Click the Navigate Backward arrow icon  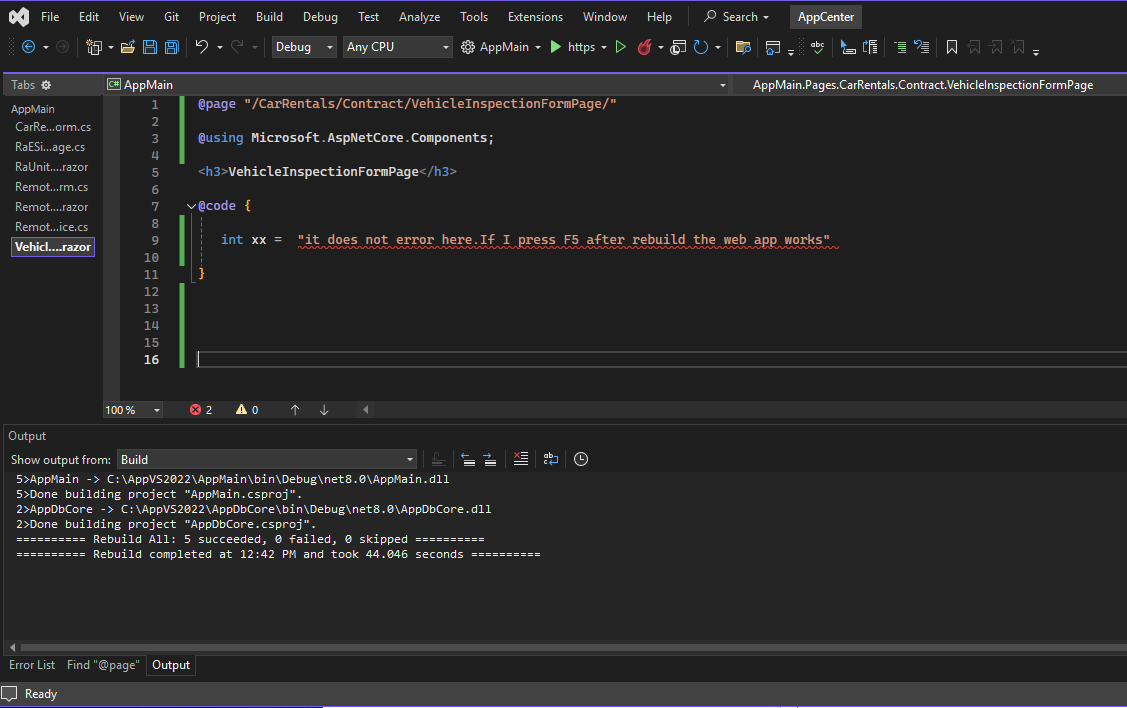pyautogui.click(x=29, y=47)
